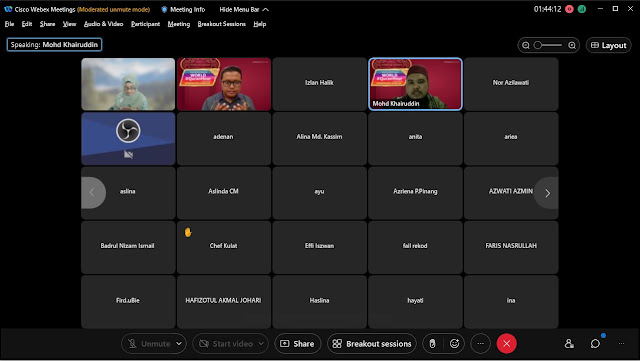Toggle Start video button
Screen dimensions: 640x361
(226, 344)
